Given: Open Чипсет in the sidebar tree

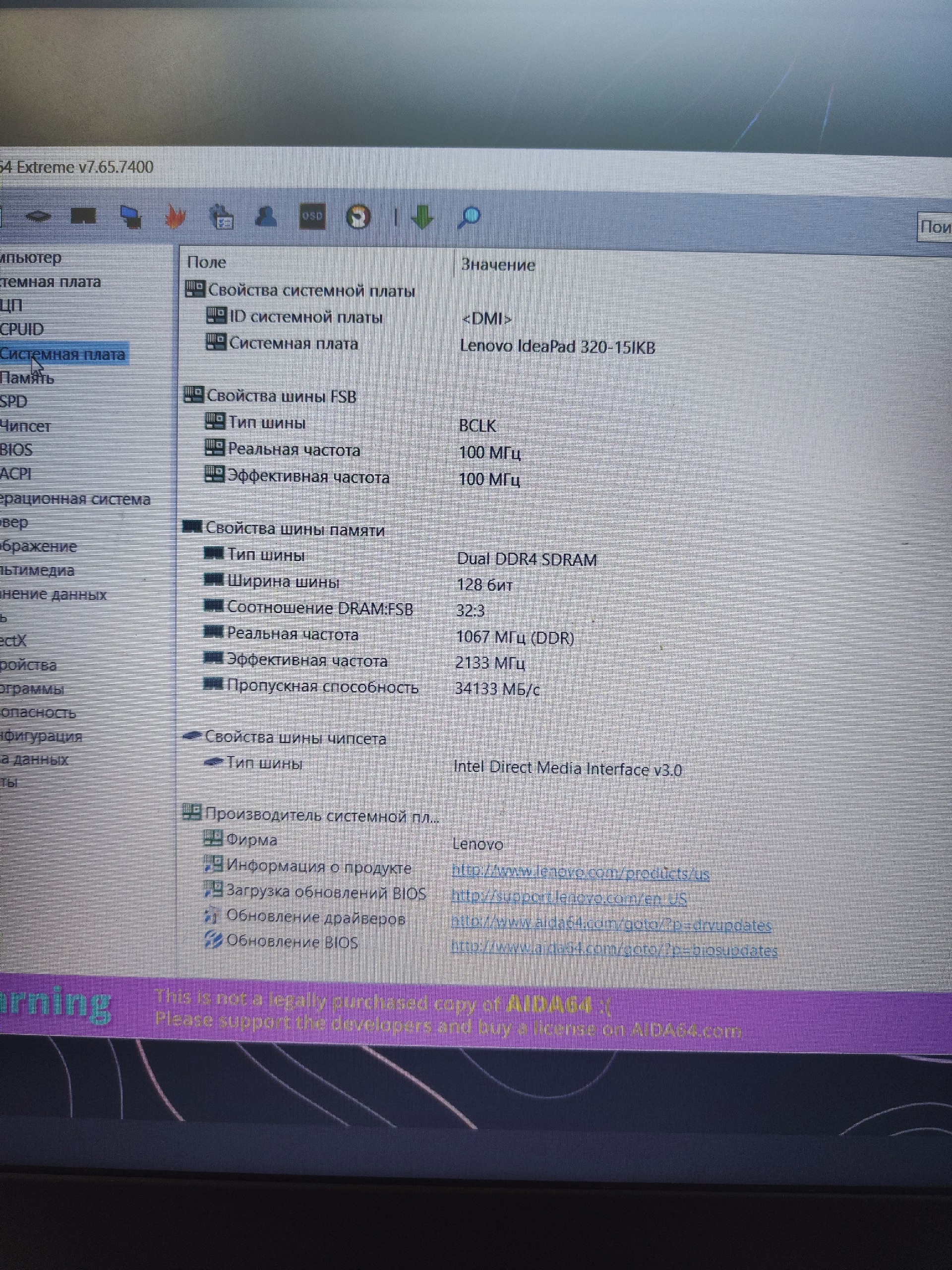Looking at the screenshot, I should click(25, 426).
